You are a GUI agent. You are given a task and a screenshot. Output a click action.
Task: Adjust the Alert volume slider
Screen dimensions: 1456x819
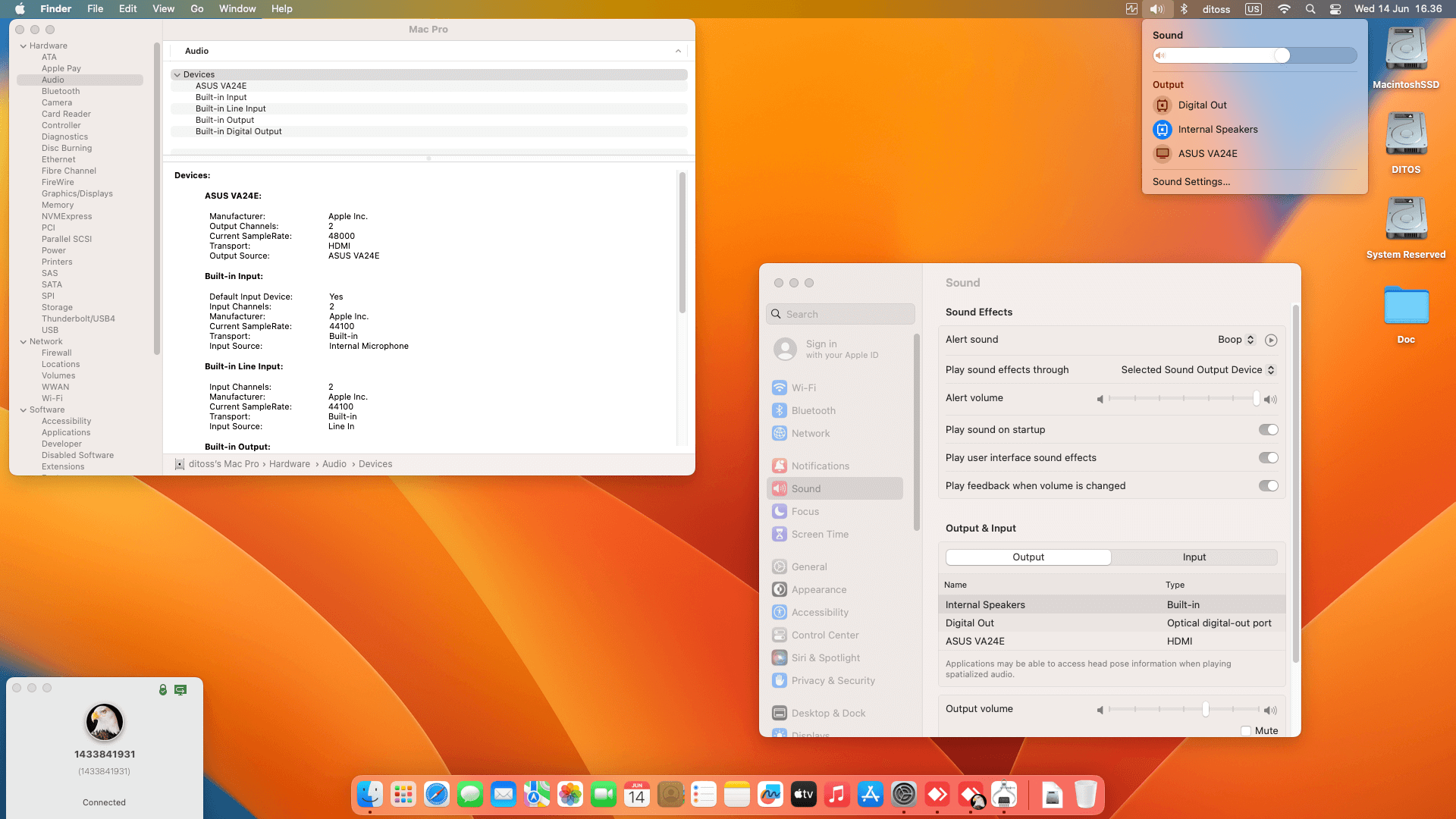pos(1183,399)
